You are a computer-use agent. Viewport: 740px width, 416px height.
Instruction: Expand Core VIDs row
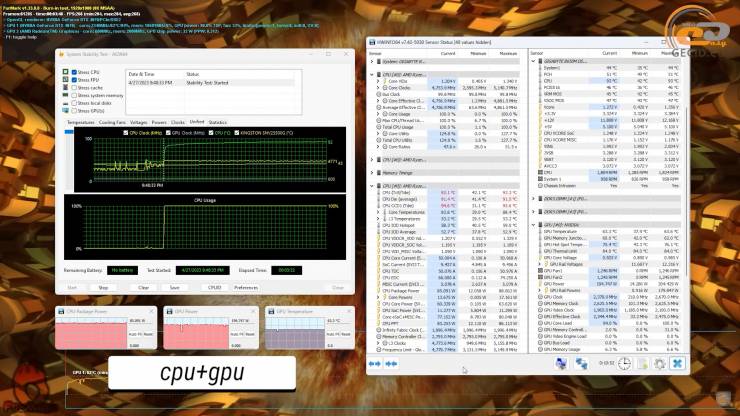(x=378, y=81)
